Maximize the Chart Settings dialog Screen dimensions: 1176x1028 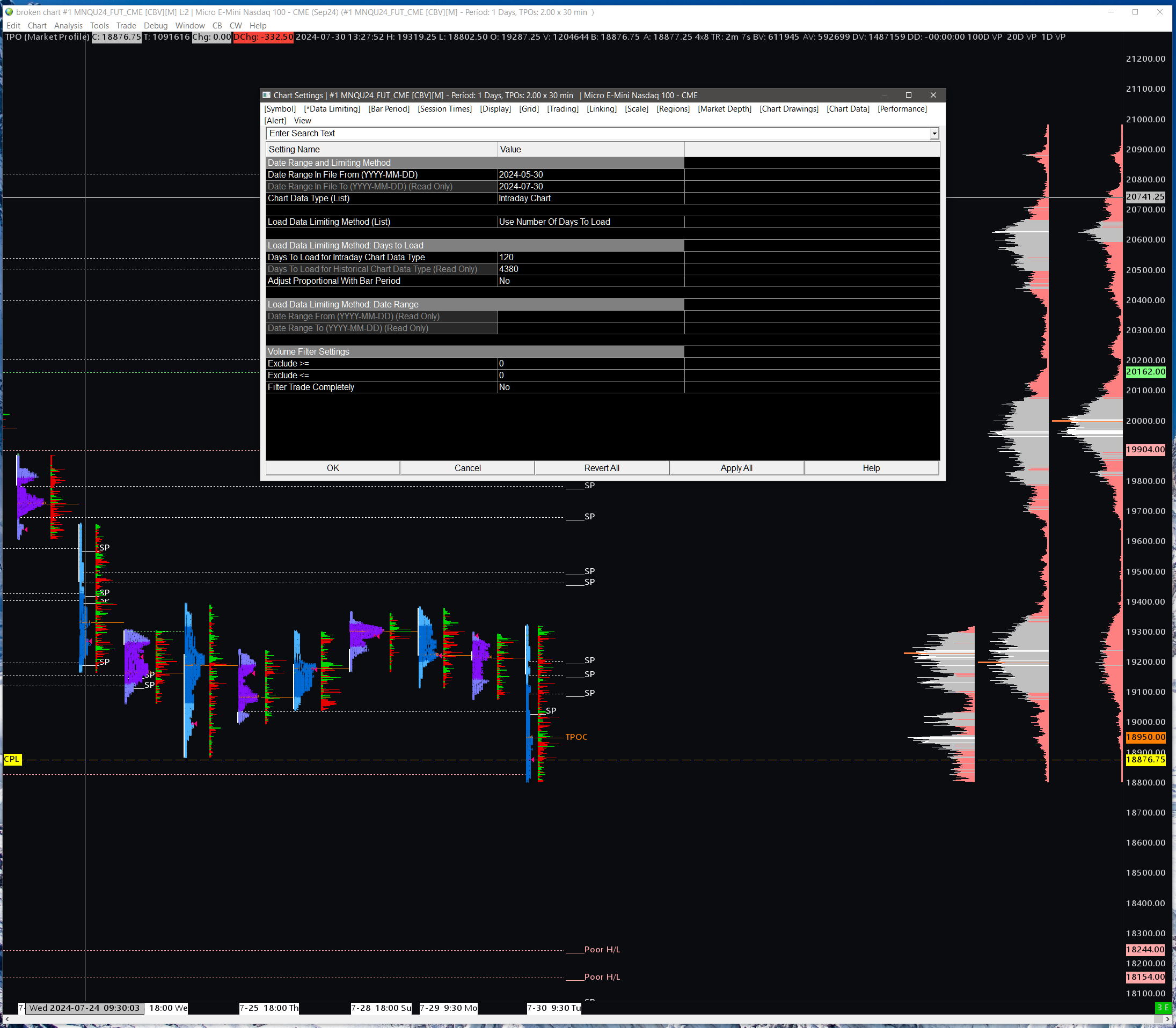click(909, 95)
